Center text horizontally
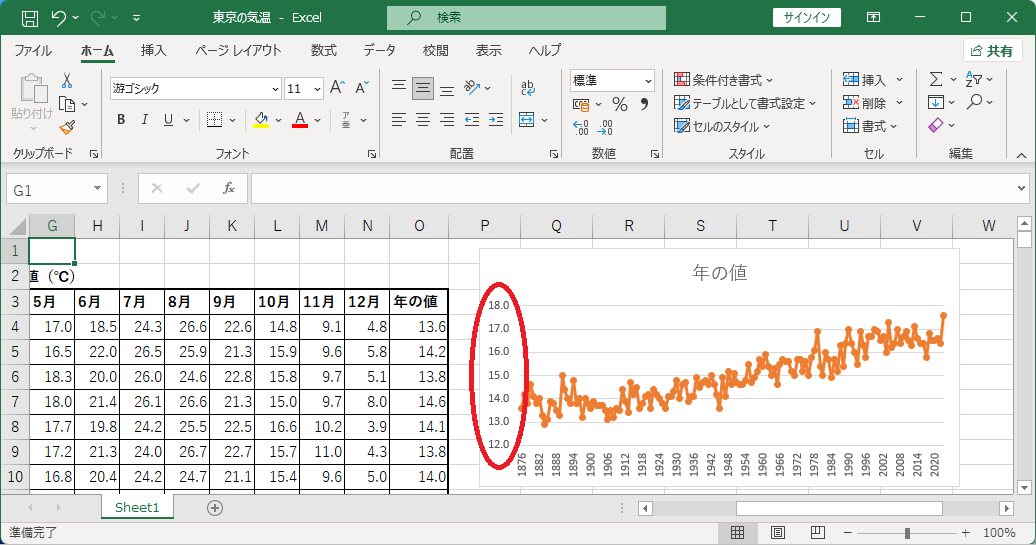This screenshot has height=545, width=1036. [x=423, y=120]
